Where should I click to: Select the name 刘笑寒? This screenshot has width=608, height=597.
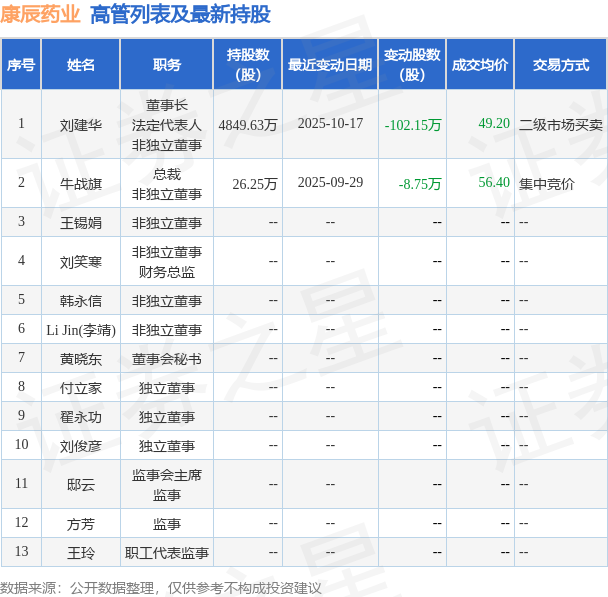click(x=81, y=262)
